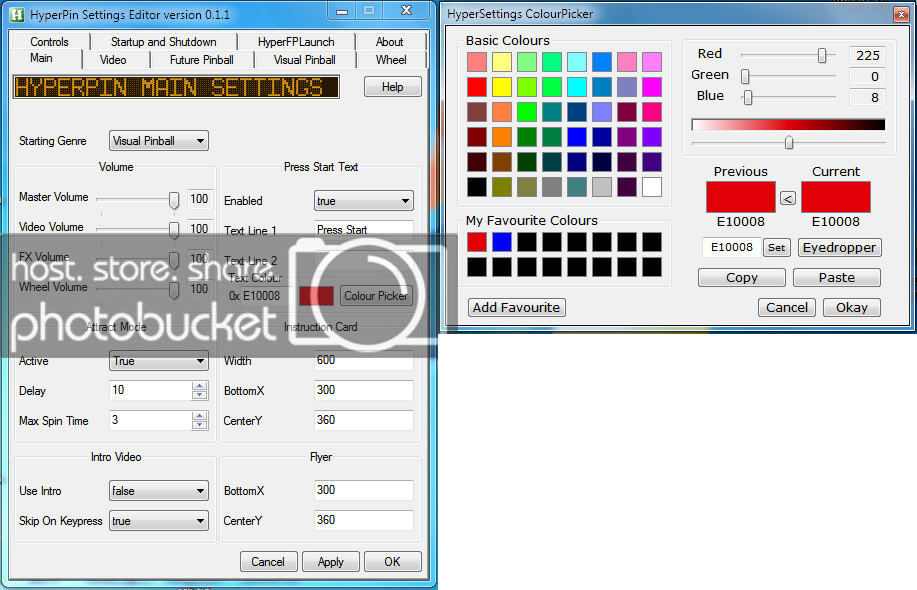
Task: Click the Video Volume slider handle
Action: coord(174,230)
